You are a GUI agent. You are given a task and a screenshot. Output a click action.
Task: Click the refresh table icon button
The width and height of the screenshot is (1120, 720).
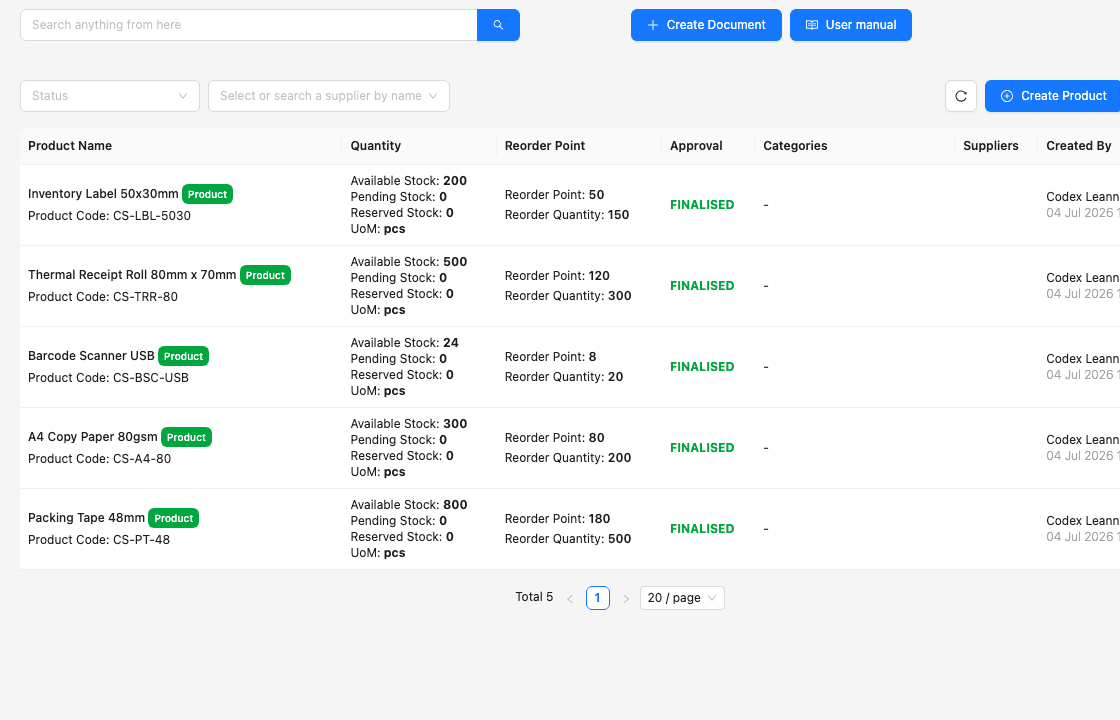(x=961, y=96)
